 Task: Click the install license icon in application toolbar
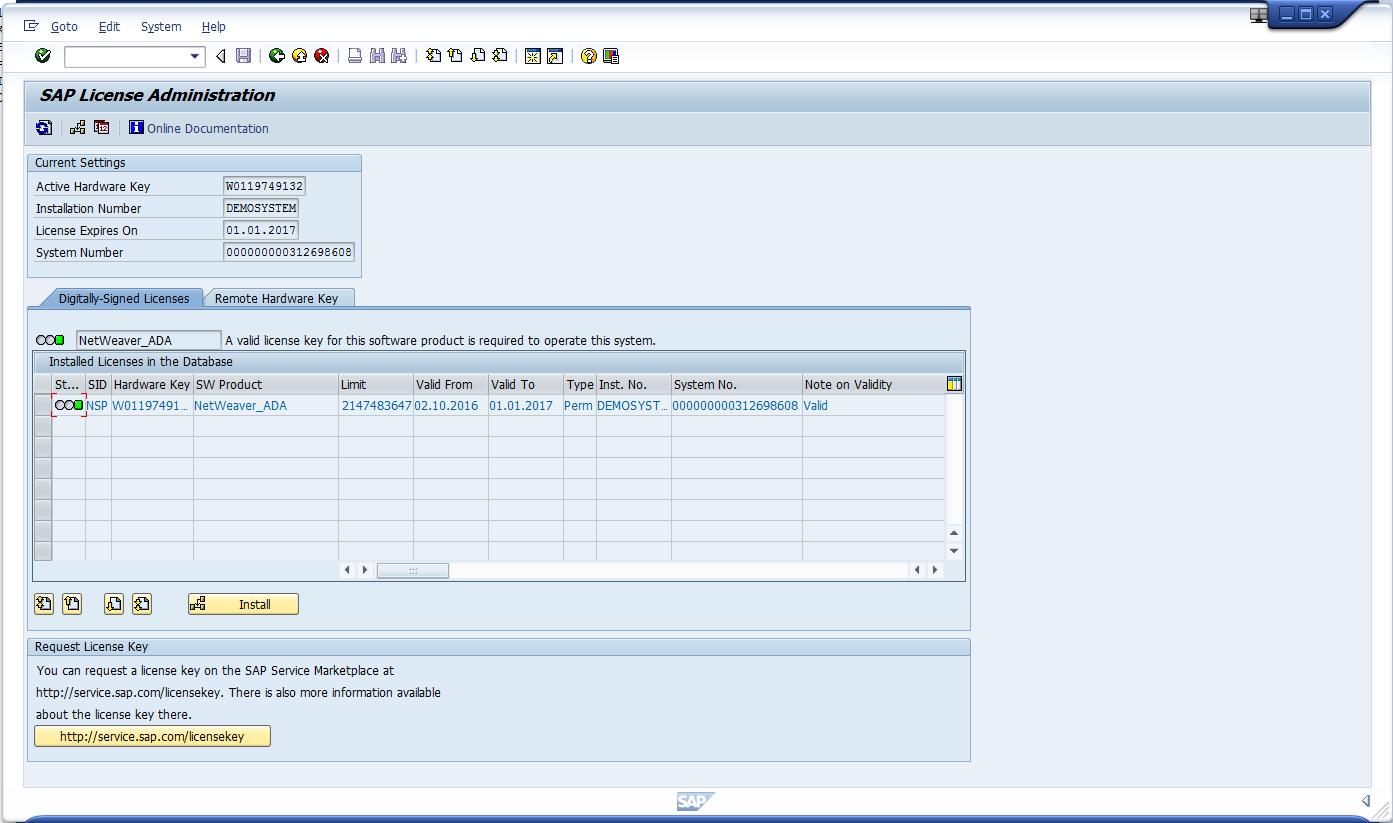tap(78, 128)
